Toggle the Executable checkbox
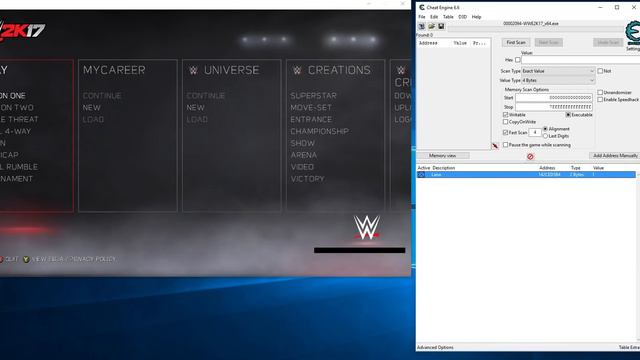 tap(568, 115)
